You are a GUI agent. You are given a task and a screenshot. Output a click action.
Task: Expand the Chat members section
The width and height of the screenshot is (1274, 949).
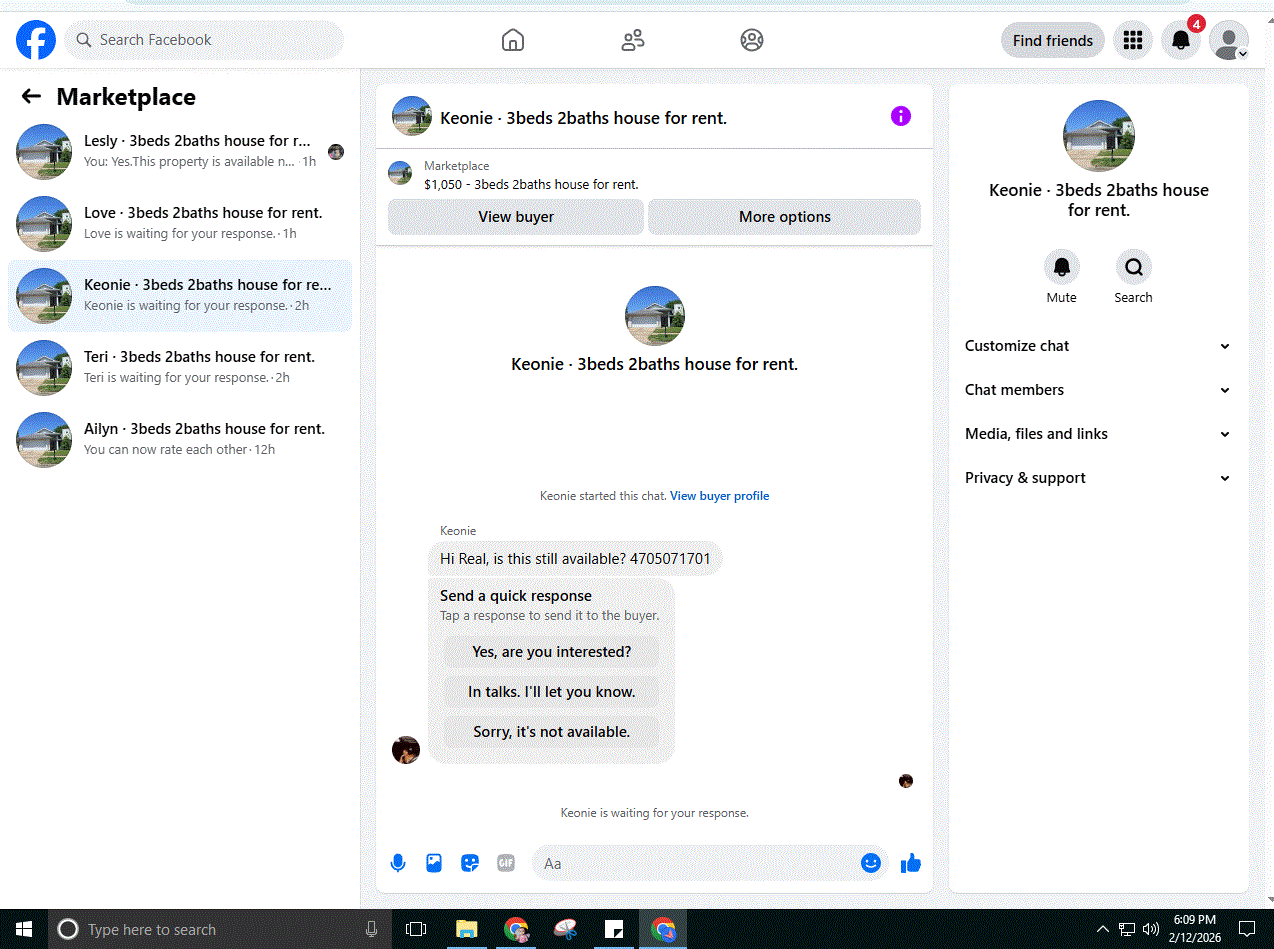coord(1098,390)
